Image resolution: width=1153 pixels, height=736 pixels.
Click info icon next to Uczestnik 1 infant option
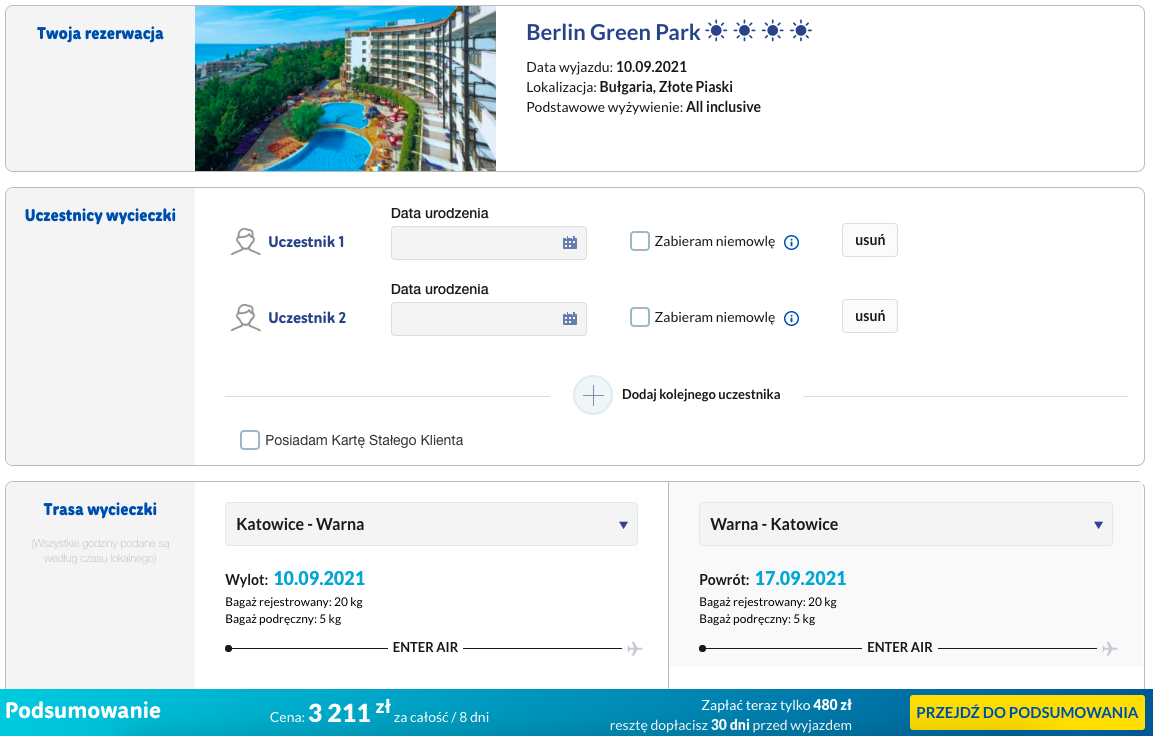[x=791, y=242]
